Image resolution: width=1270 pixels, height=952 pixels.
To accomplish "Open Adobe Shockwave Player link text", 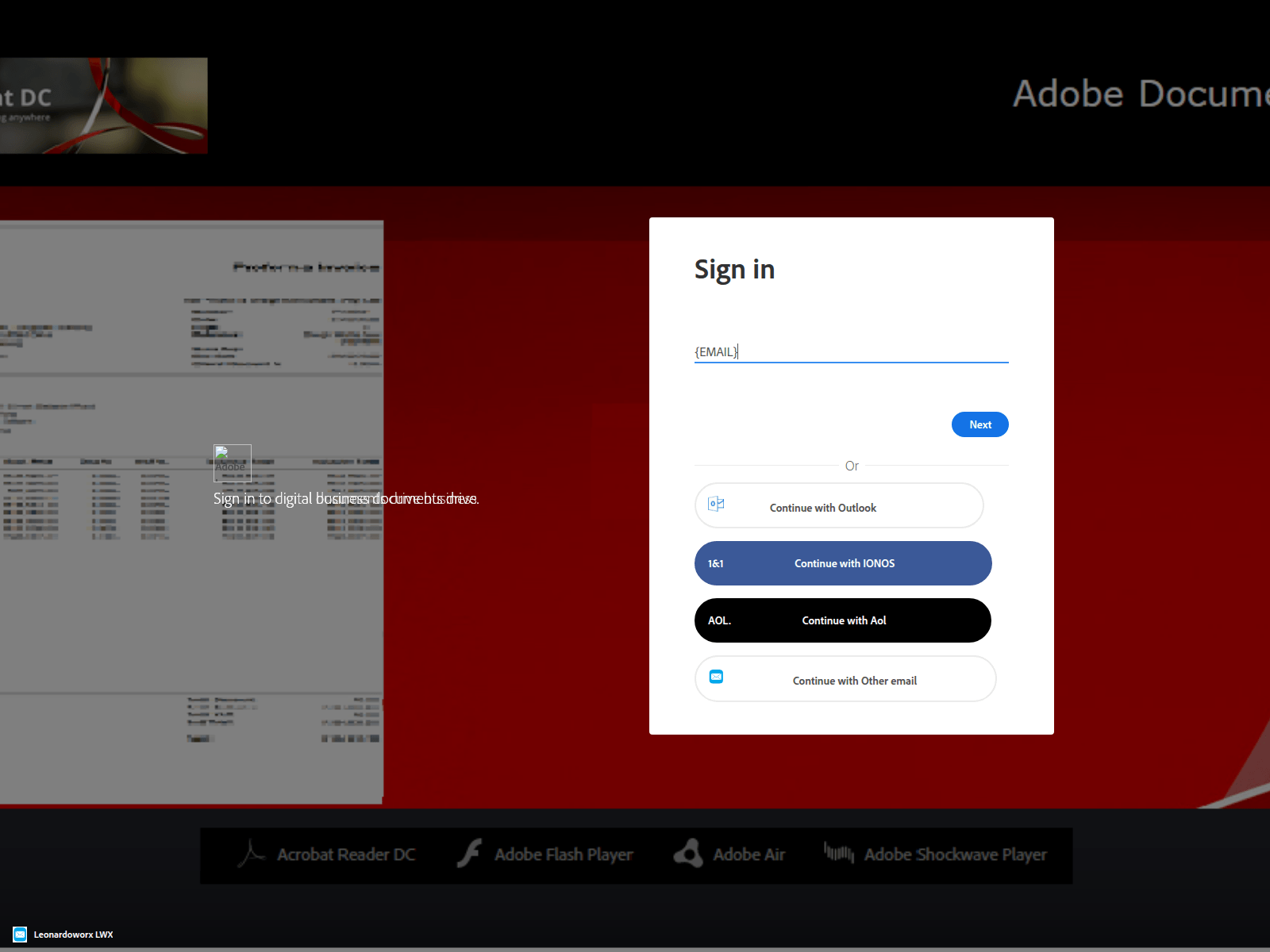I will tap(956, 854).
